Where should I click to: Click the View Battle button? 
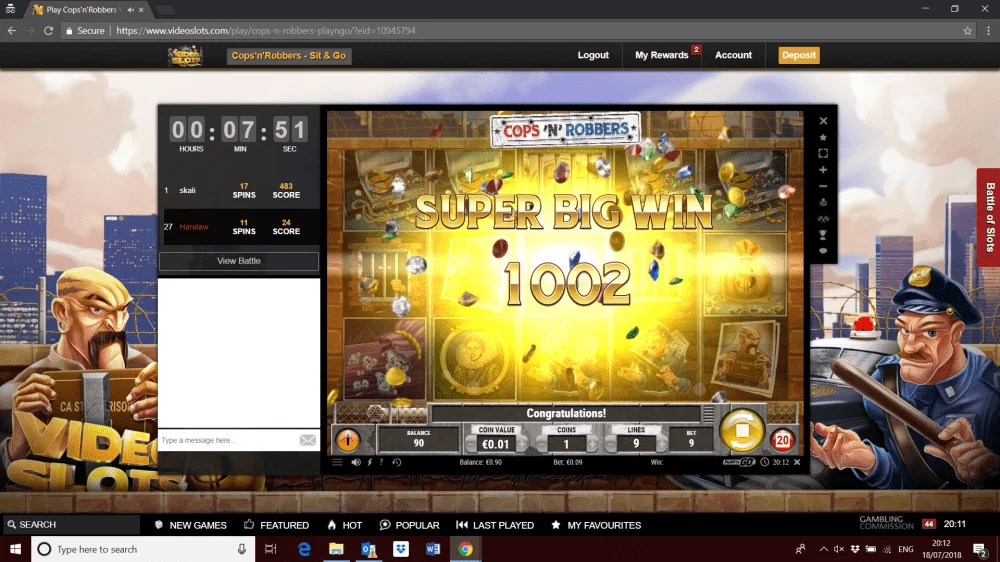(239, 261)
